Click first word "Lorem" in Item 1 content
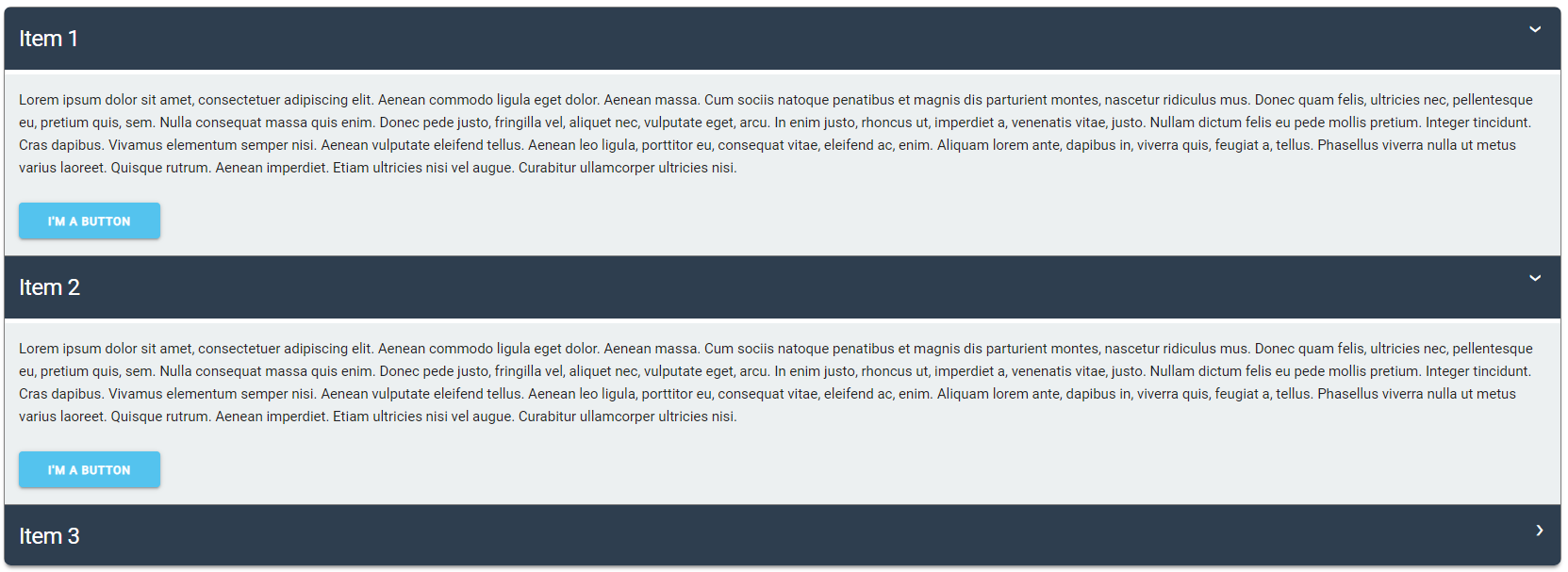 tap(39, 100)
